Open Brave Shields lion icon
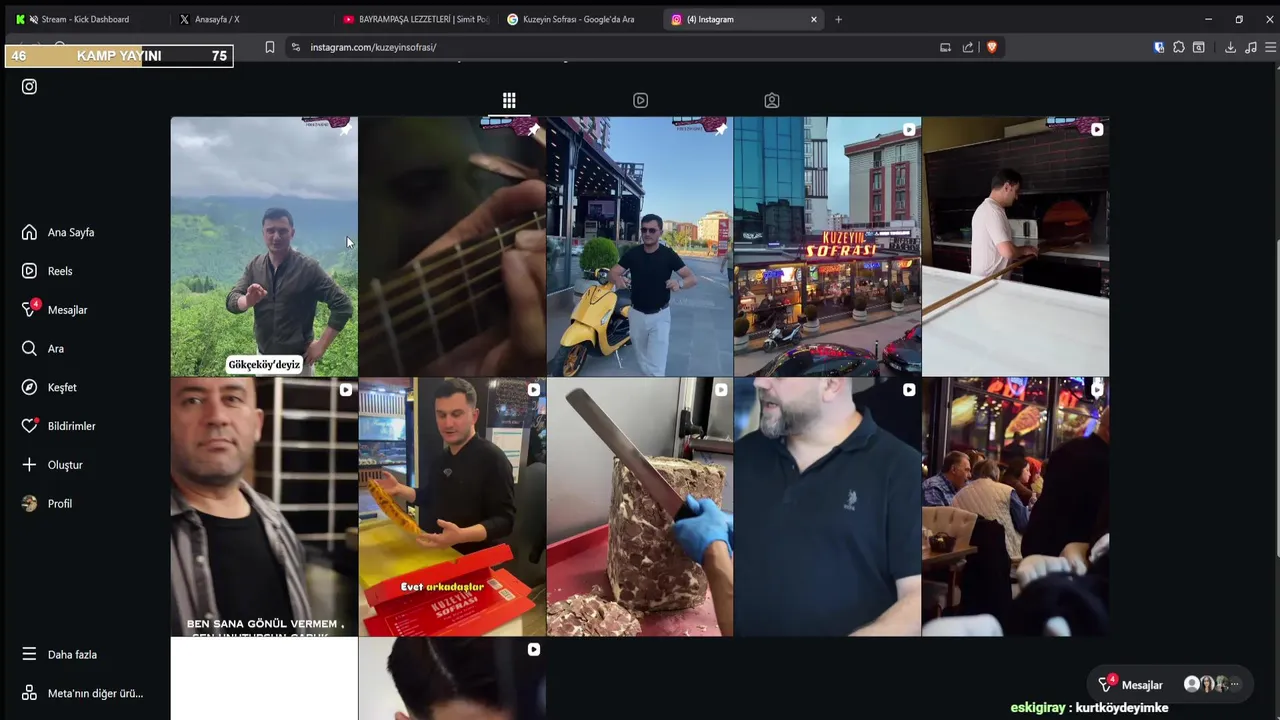 click(x=992, y=47)
